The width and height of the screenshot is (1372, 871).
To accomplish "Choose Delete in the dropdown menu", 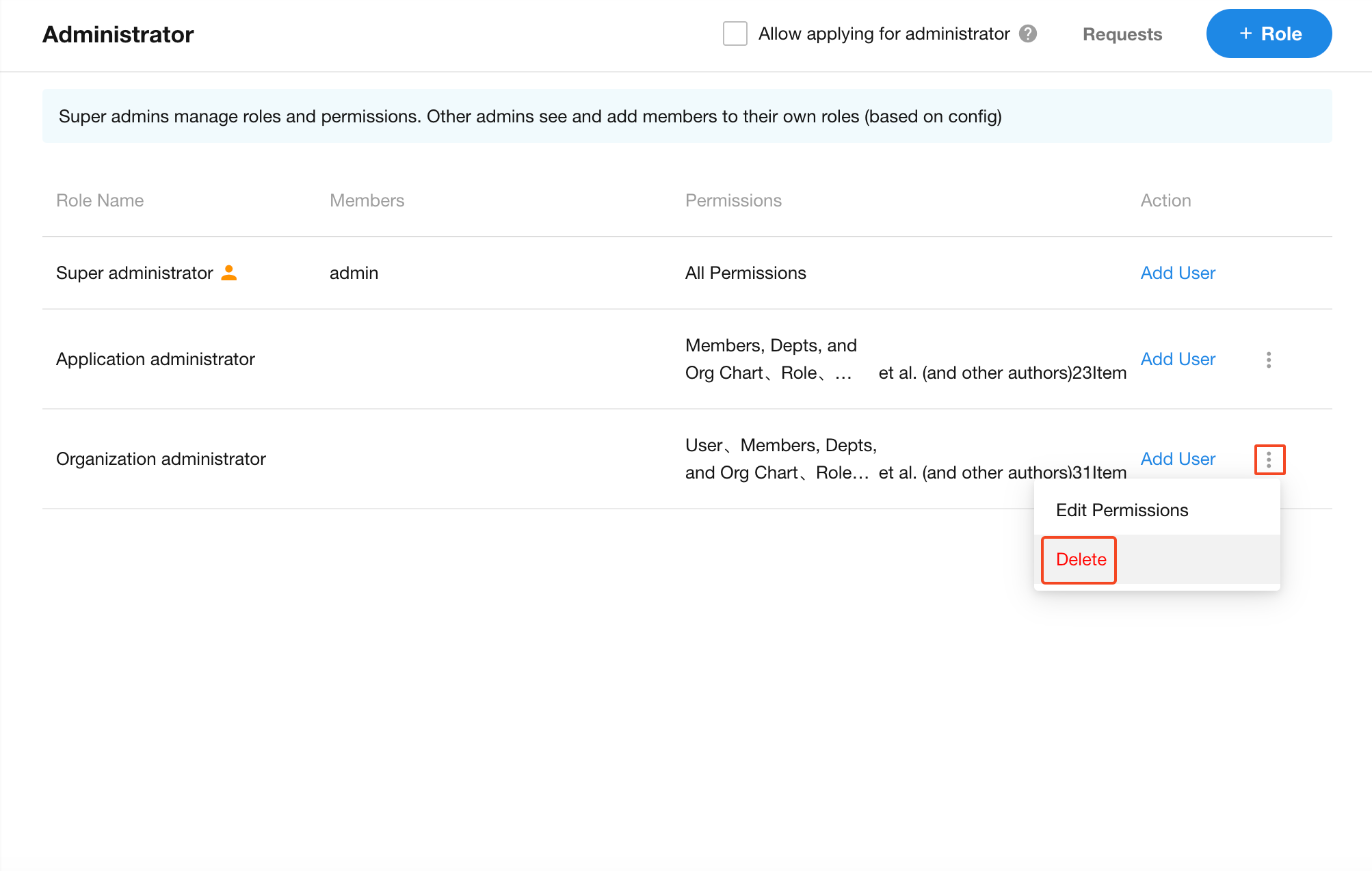I will [x=1081, y=559].
